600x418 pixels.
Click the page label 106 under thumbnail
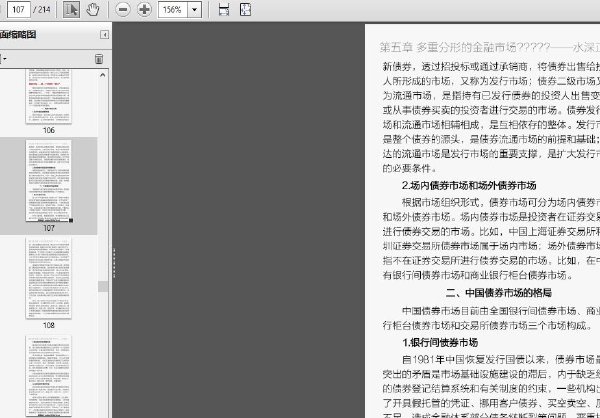coord(49,130)
